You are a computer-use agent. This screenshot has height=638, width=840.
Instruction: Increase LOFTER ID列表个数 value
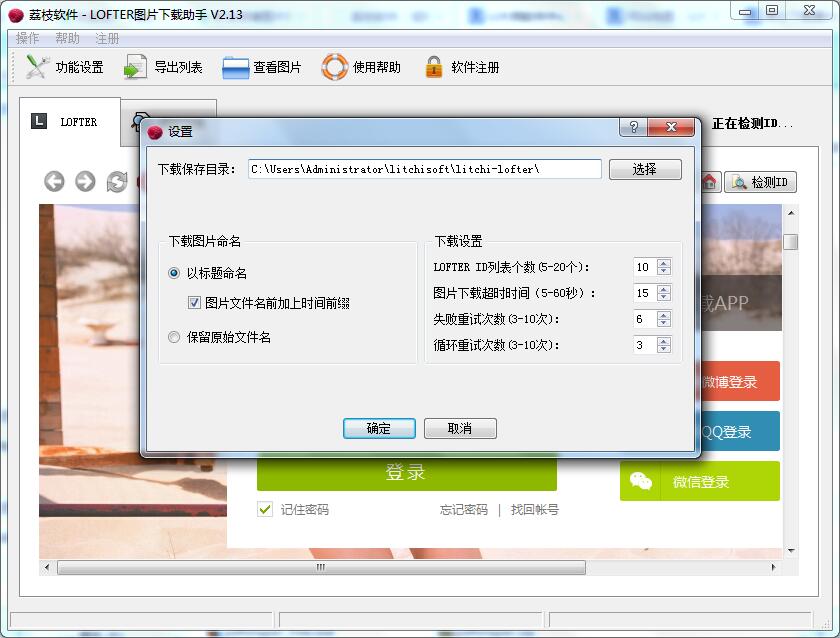[664, 263]
